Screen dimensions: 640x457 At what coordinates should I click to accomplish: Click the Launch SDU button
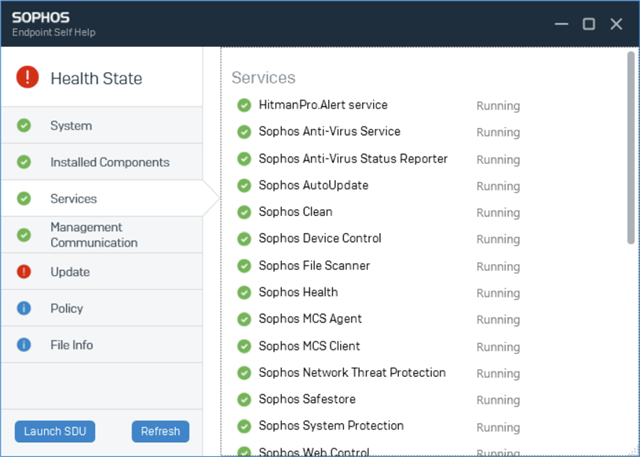pyautogui.click(x=55, y=431)
